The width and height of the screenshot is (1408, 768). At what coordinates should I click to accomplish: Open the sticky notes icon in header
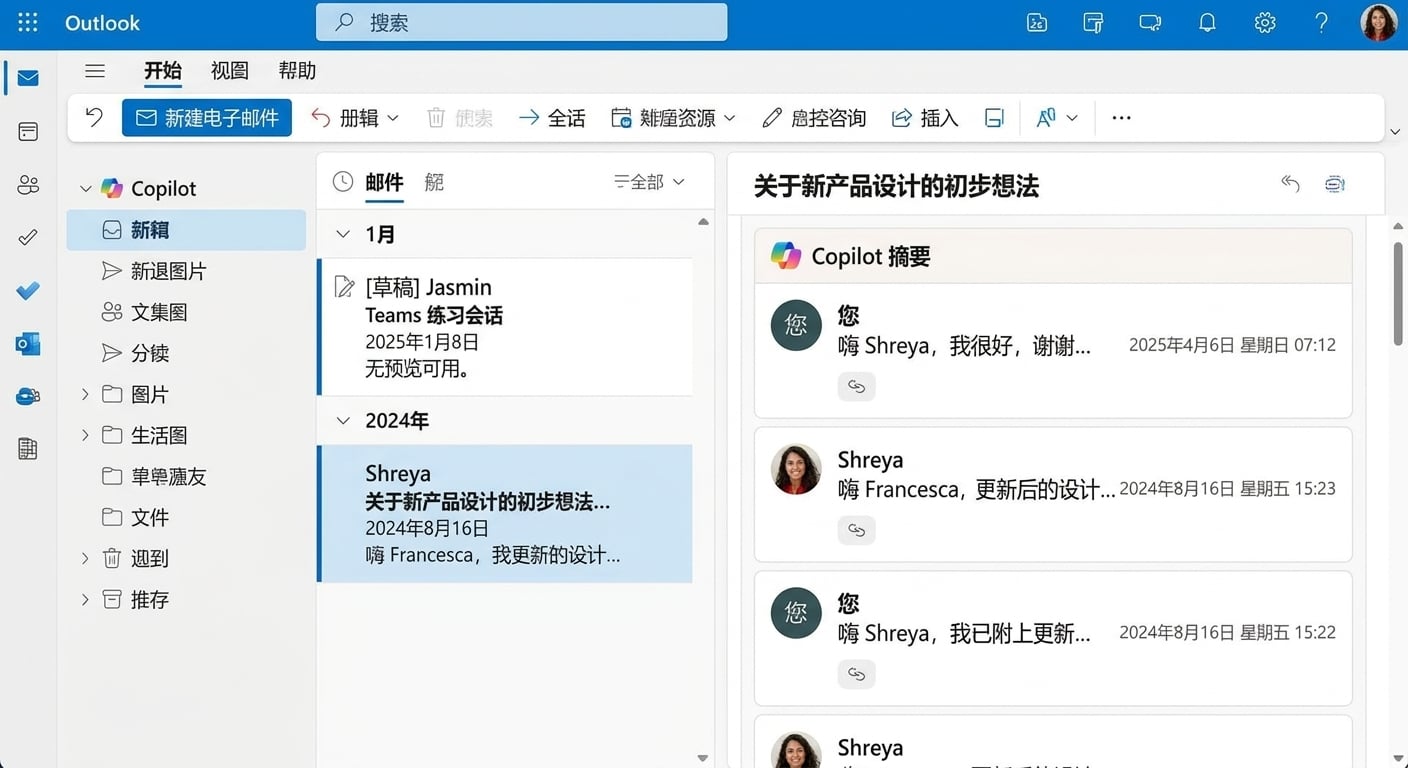click(1093, 23)
